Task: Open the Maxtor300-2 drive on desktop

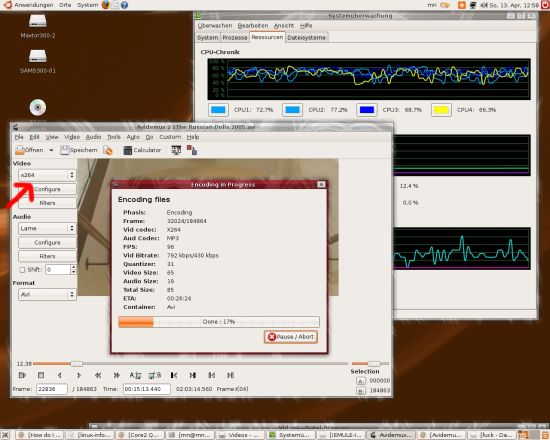Action: [38, 21]
